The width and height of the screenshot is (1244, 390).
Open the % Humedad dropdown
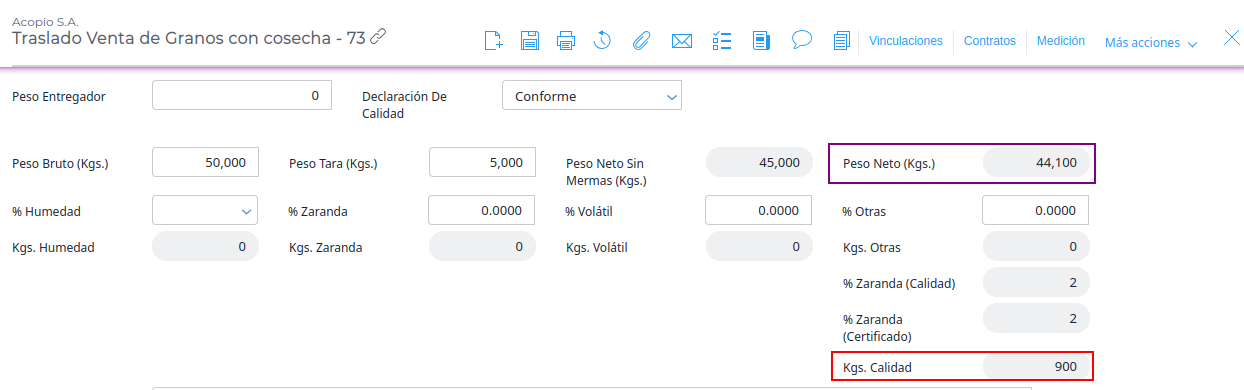[205, 210]
